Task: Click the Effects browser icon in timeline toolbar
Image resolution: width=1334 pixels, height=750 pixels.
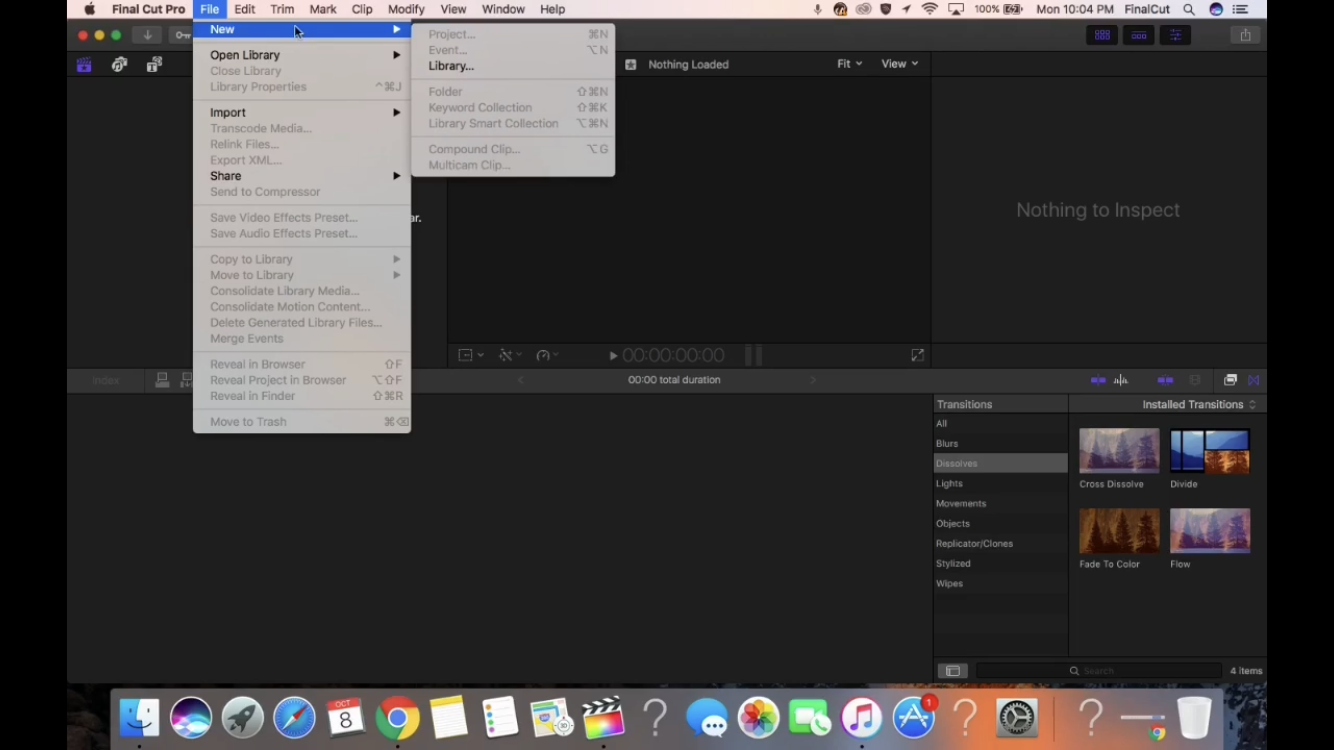Action: coord(1230,380)
